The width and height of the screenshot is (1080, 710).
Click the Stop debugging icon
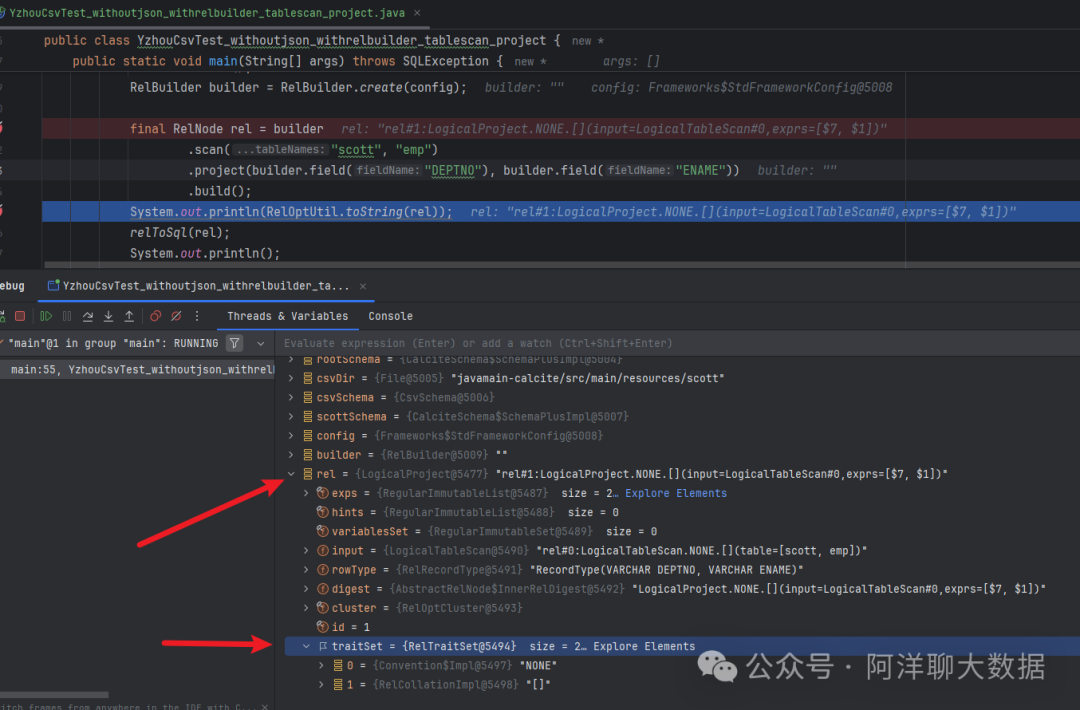coord(20,316)
